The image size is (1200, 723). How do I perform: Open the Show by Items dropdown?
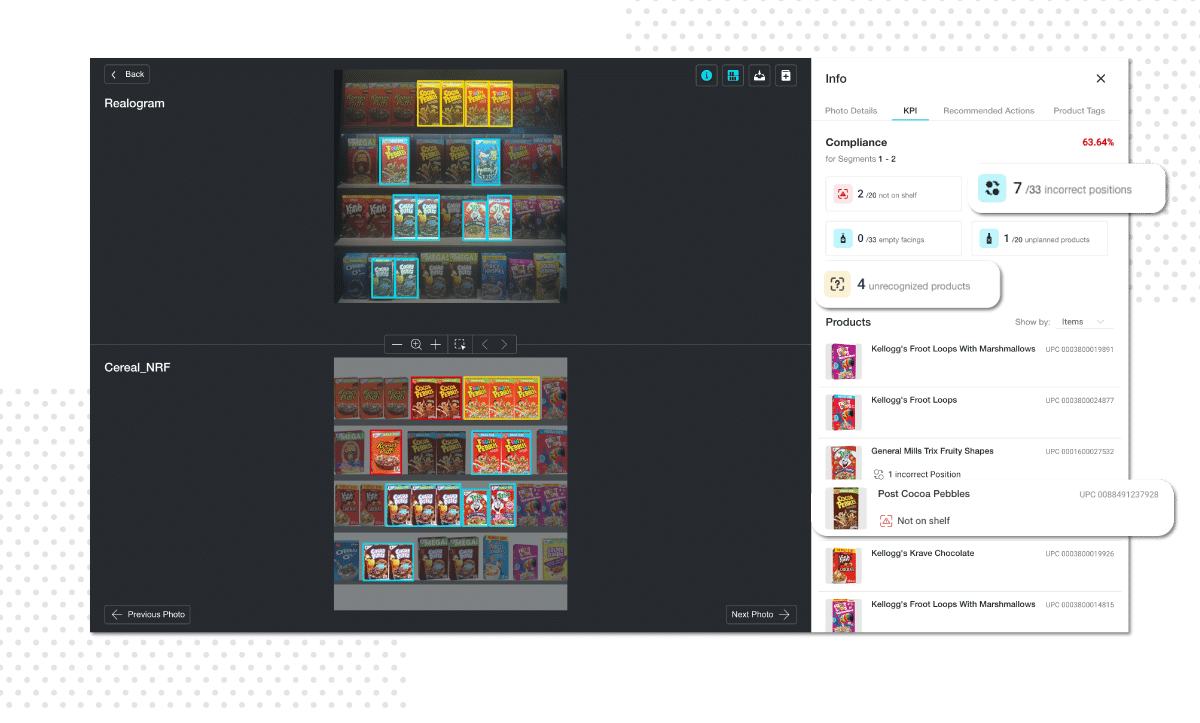1084,322
